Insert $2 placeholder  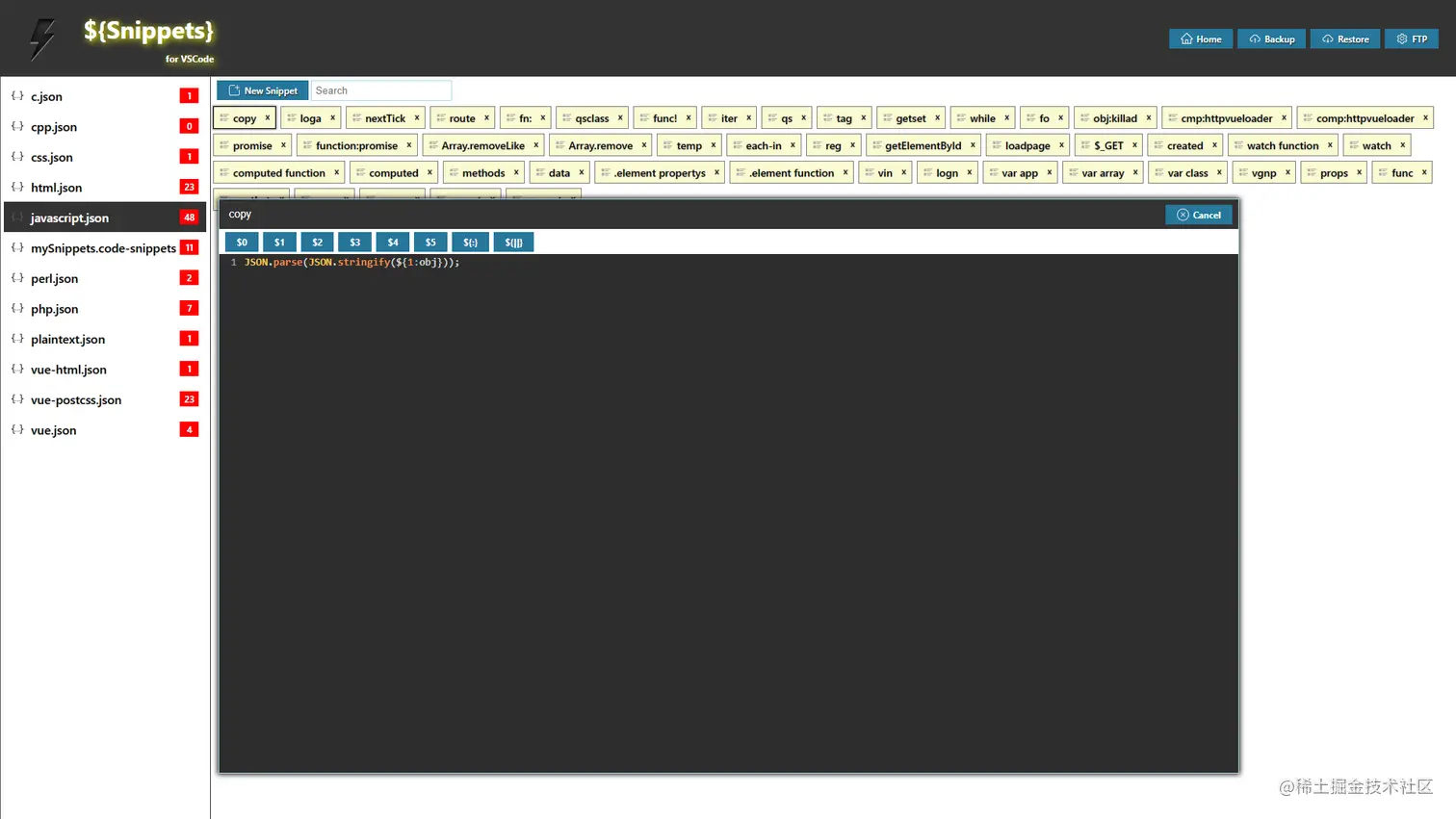pos(317,243)
